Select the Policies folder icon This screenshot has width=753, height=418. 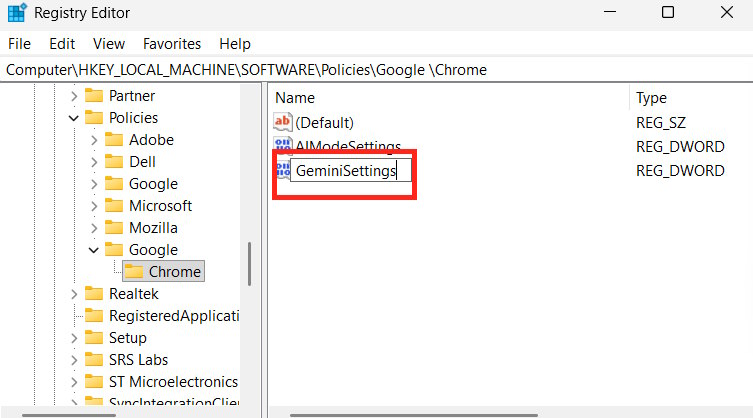tap(94, 117)
